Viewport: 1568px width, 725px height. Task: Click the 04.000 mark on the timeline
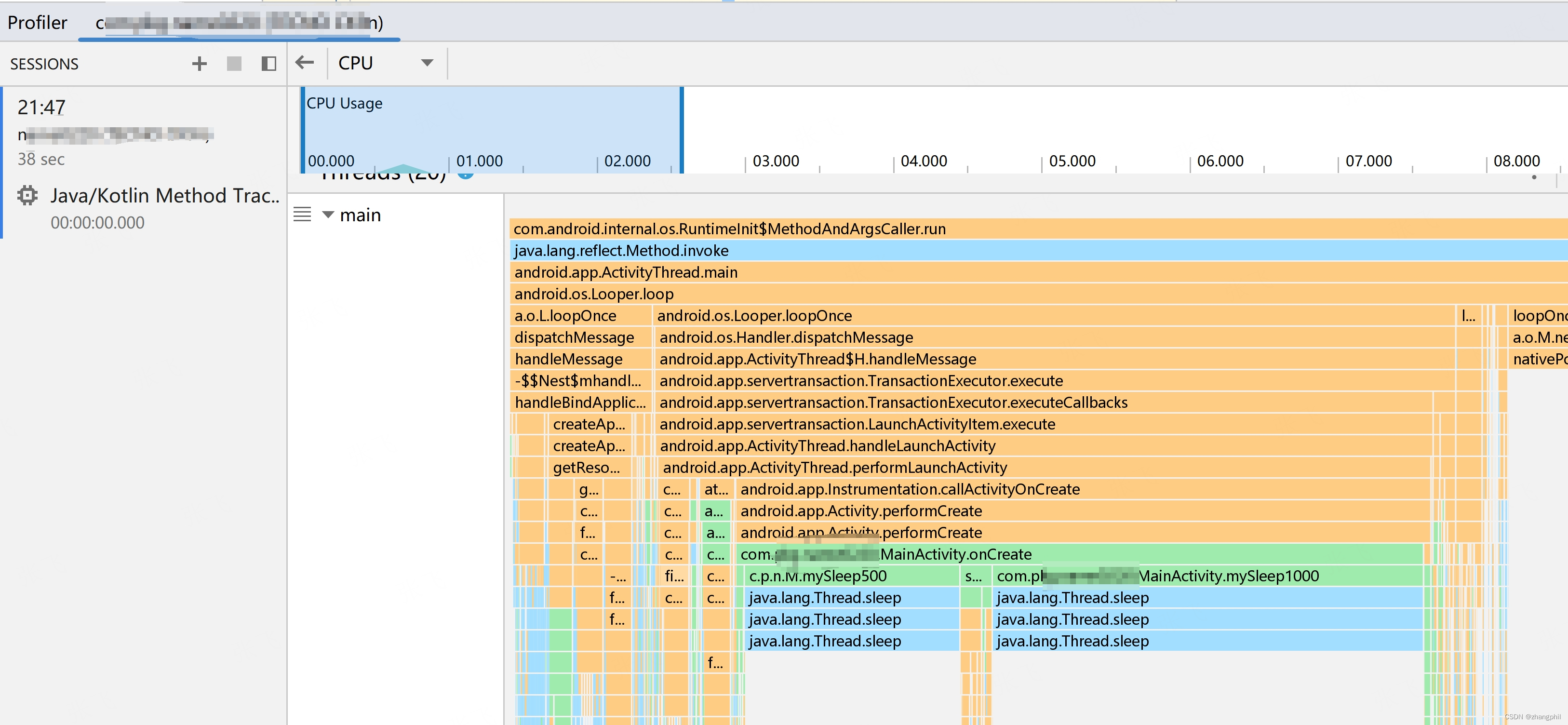pyautogui.click(x=924, y=161)
